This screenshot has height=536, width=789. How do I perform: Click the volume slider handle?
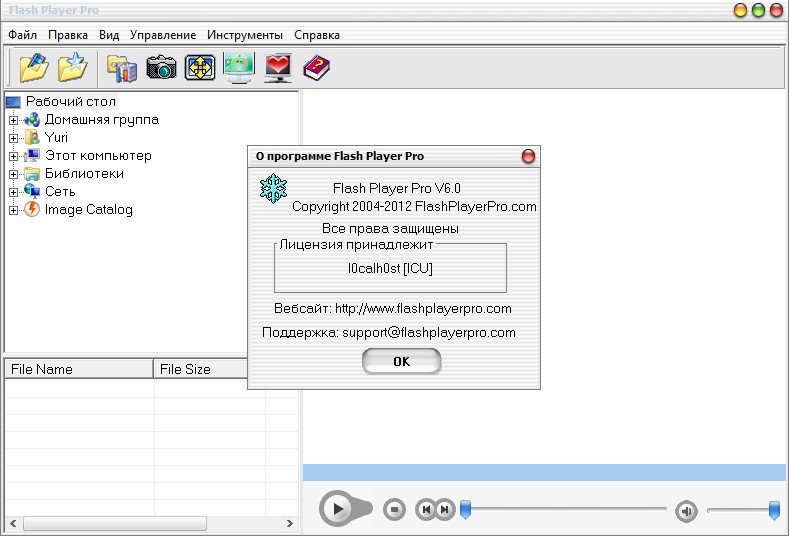tap(774, 511)
